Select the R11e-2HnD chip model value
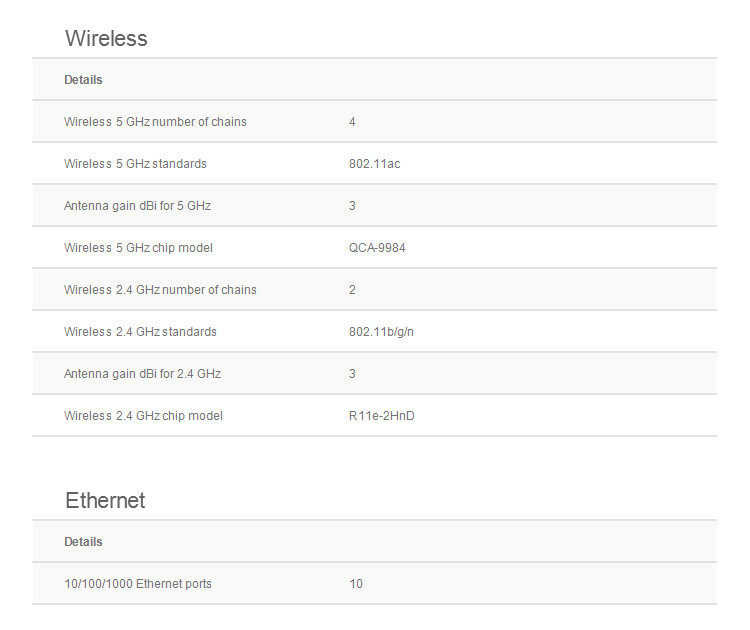Screen dimensions: 750x630 382,416
